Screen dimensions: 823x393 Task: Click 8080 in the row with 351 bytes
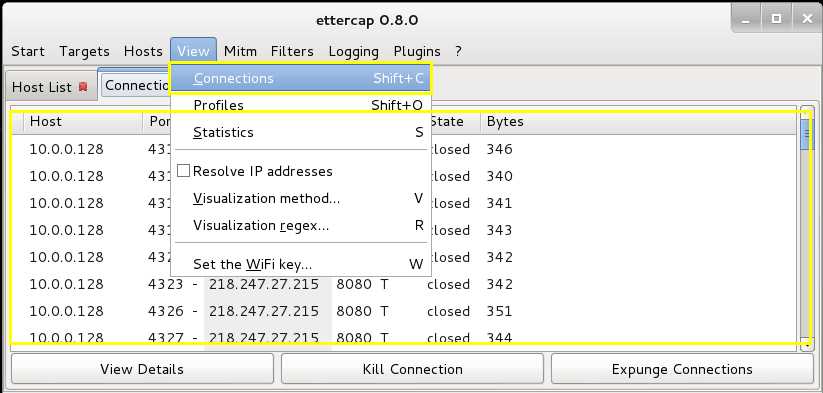(354, 311)
